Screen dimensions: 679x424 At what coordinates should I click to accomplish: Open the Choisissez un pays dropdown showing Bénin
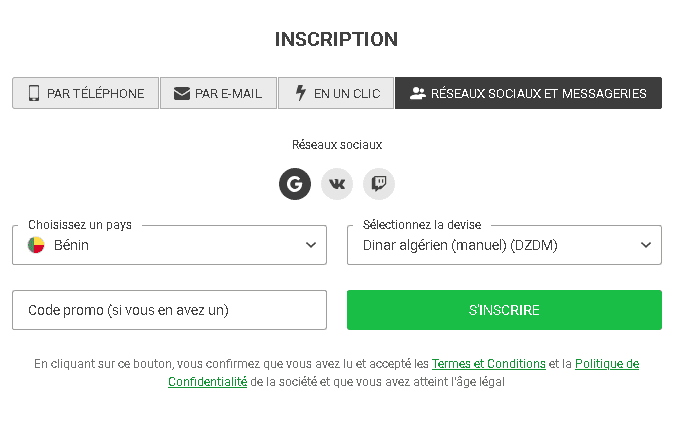(x=169, y=245)
